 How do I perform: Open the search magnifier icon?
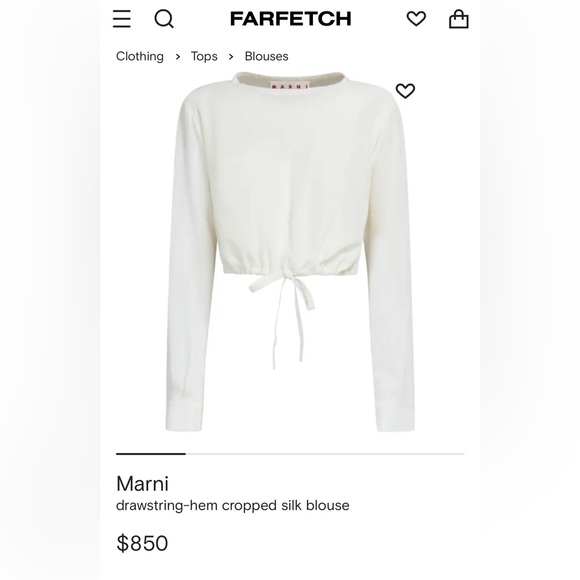pos(164,18)
